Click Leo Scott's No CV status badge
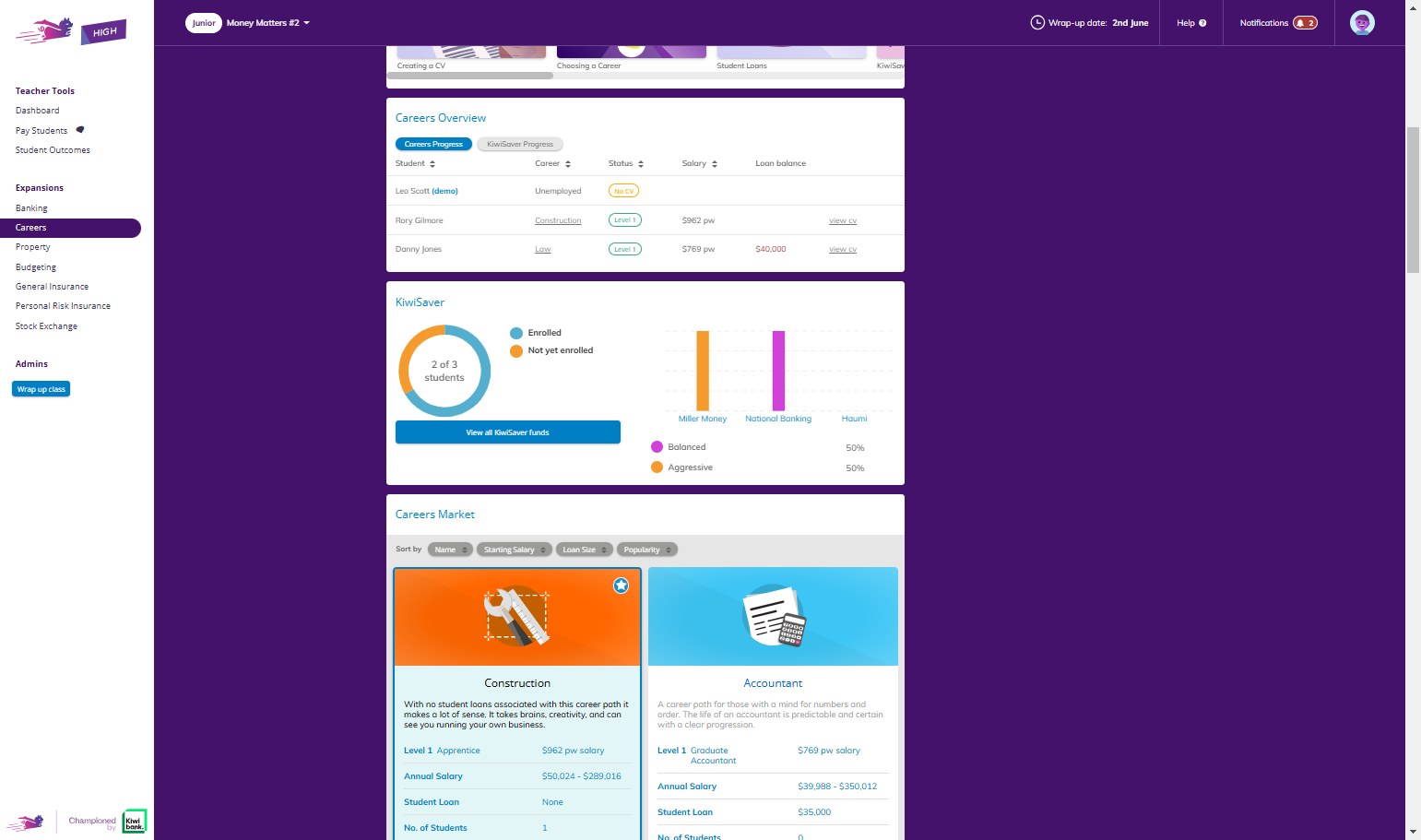Image resolution: width=1421 pixels, height=840 pixels. (624, 191)
